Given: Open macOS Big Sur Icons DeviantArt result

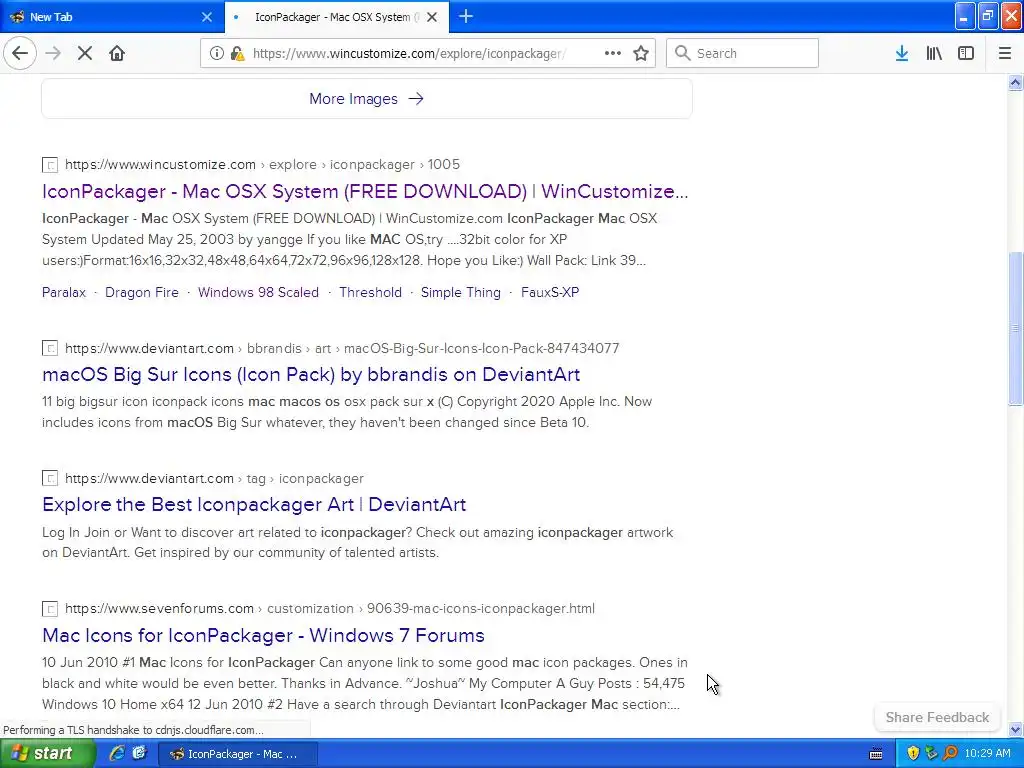Looking at the screenshot, I should point(311,374).
